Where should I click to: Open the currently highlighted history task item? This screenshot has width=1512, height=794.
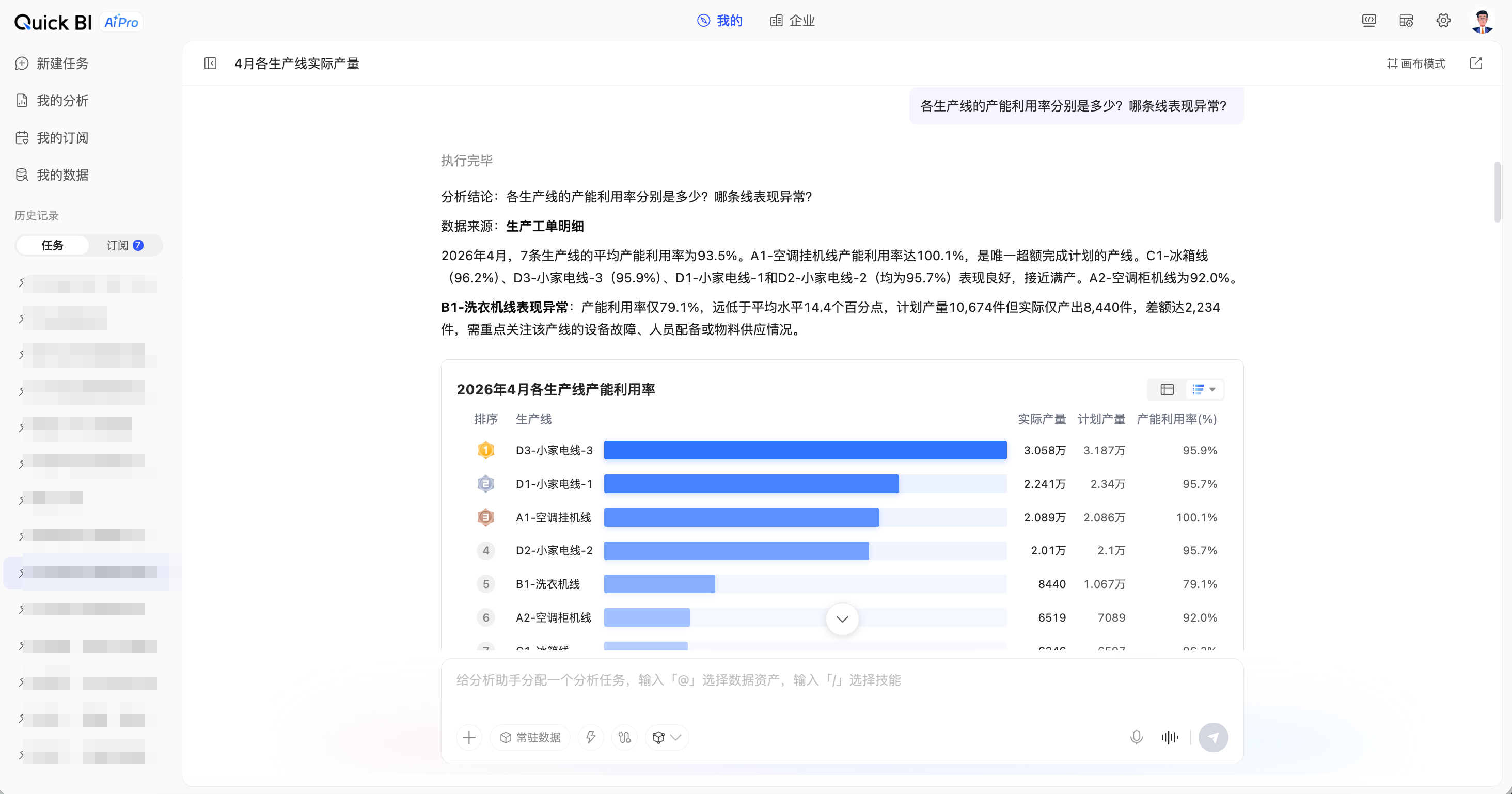pyautogui.click(x=92, y=571)
